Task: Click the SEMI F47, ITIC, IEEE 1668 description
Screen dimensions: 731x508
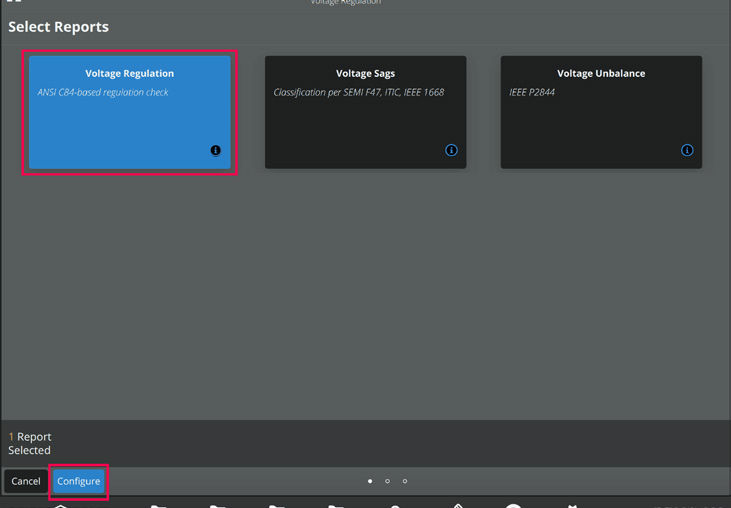Action: 358,92
